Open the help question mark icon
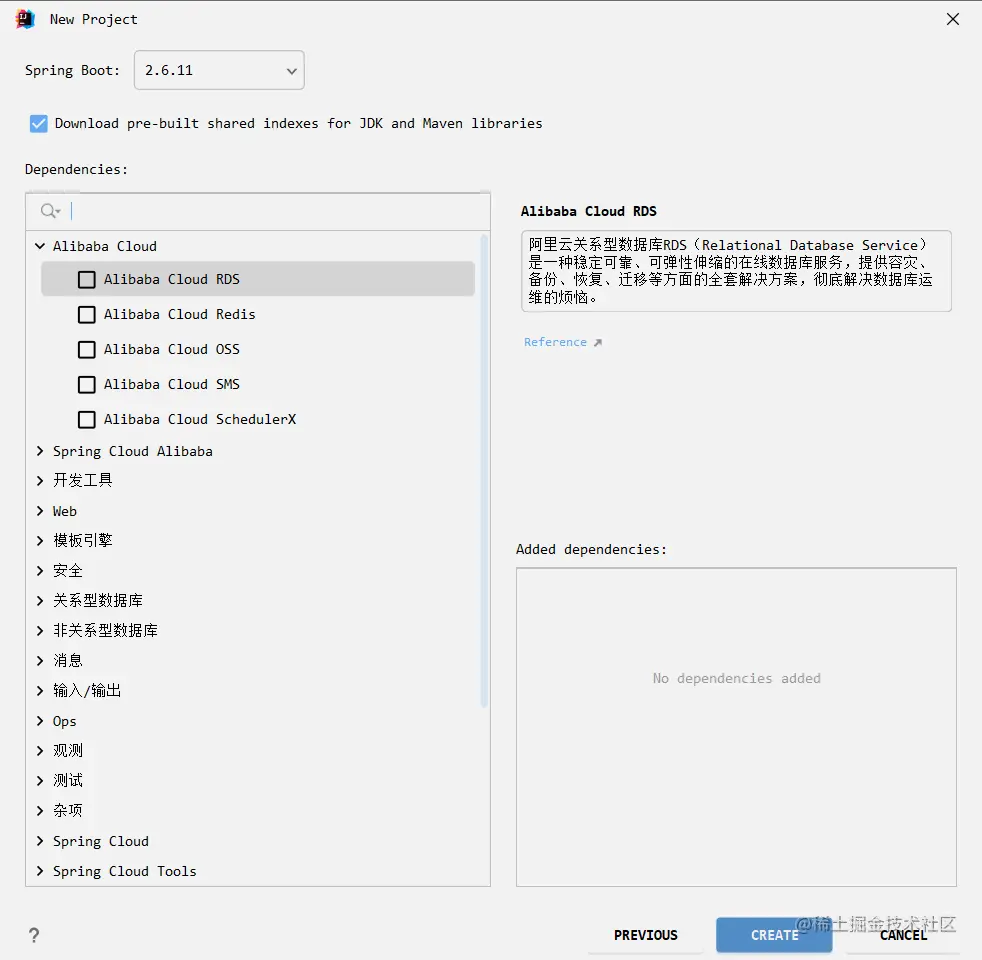The image size is (982, 960). [x=33, y=935]
